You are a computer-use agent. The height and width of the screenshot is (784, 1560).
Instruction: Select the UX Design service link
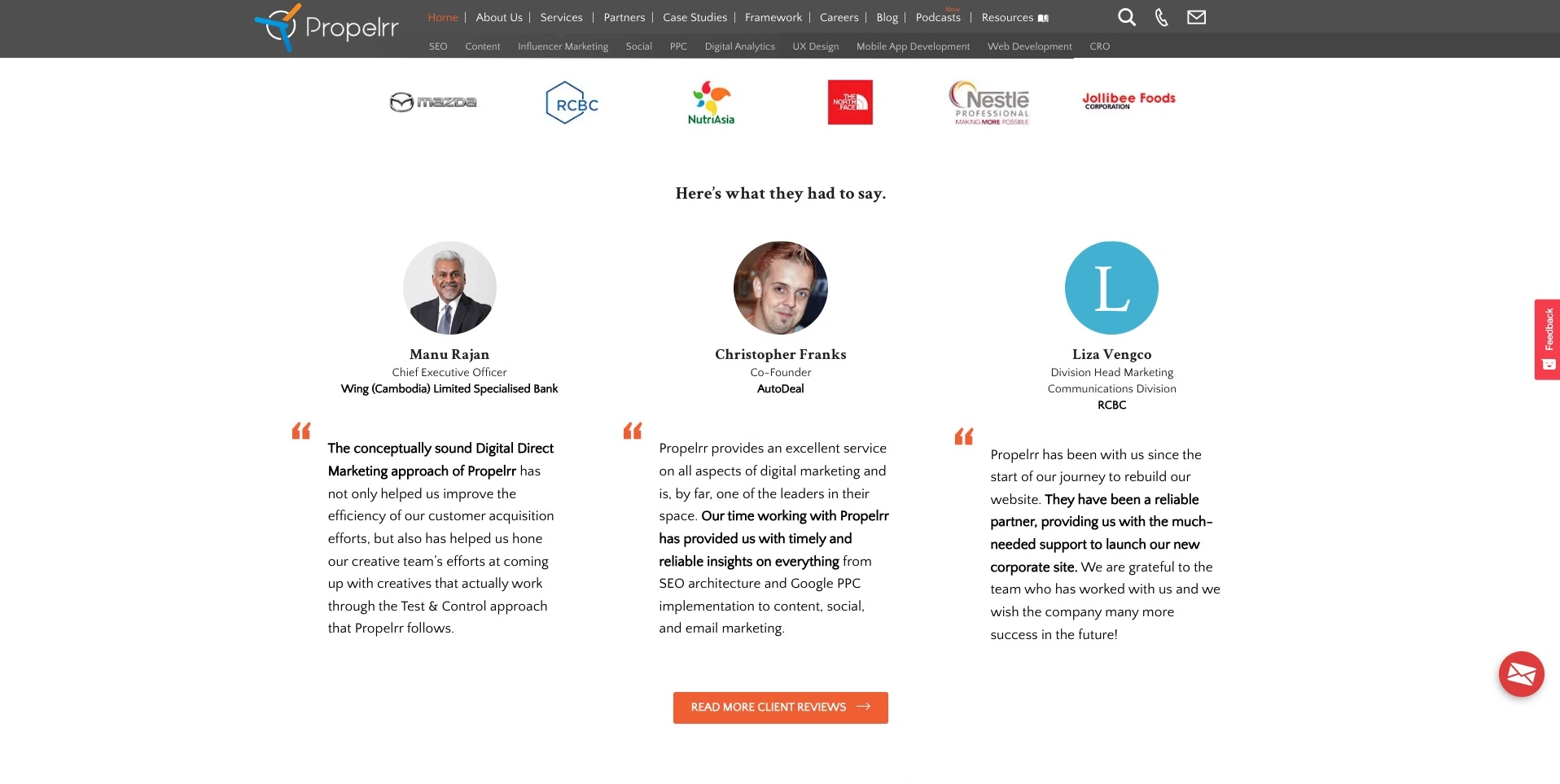815,46
